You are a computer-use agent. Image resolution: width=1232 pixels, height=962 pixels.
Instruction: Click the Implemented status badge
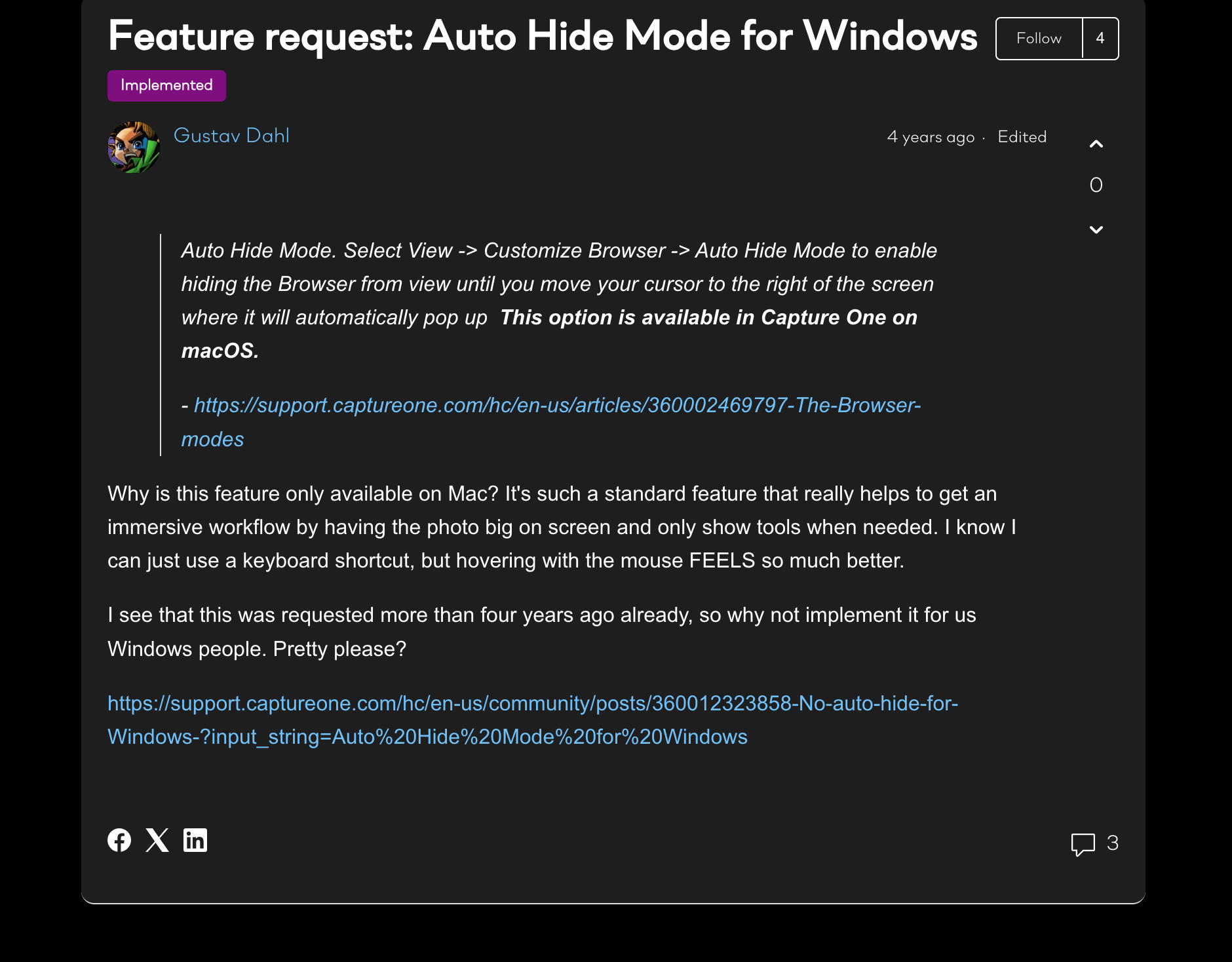coord(166,86)
